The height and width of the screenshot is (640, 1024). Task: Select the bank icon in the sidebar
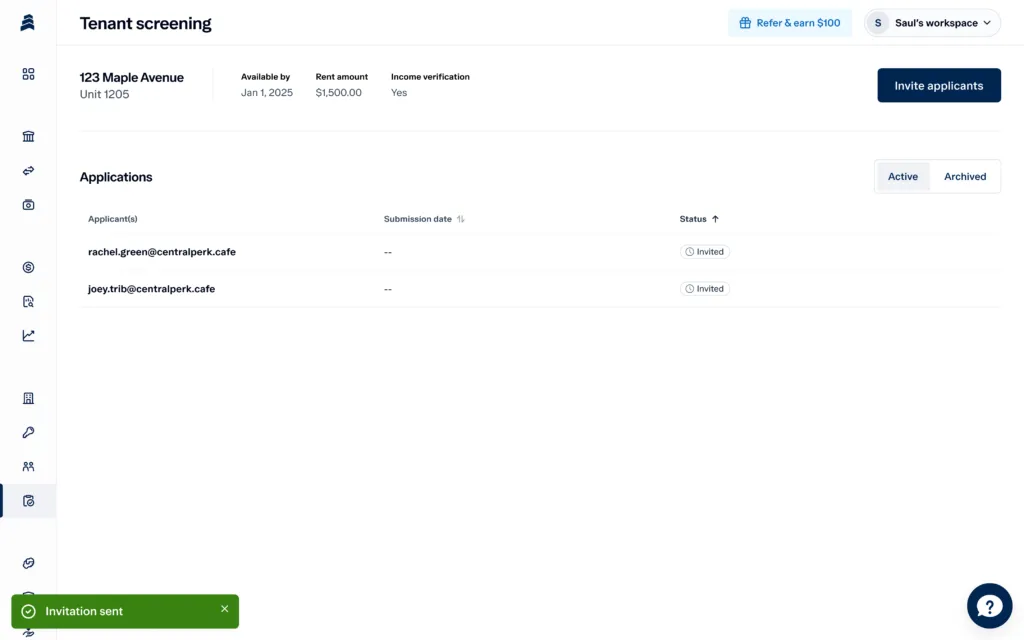coord(27,136)
